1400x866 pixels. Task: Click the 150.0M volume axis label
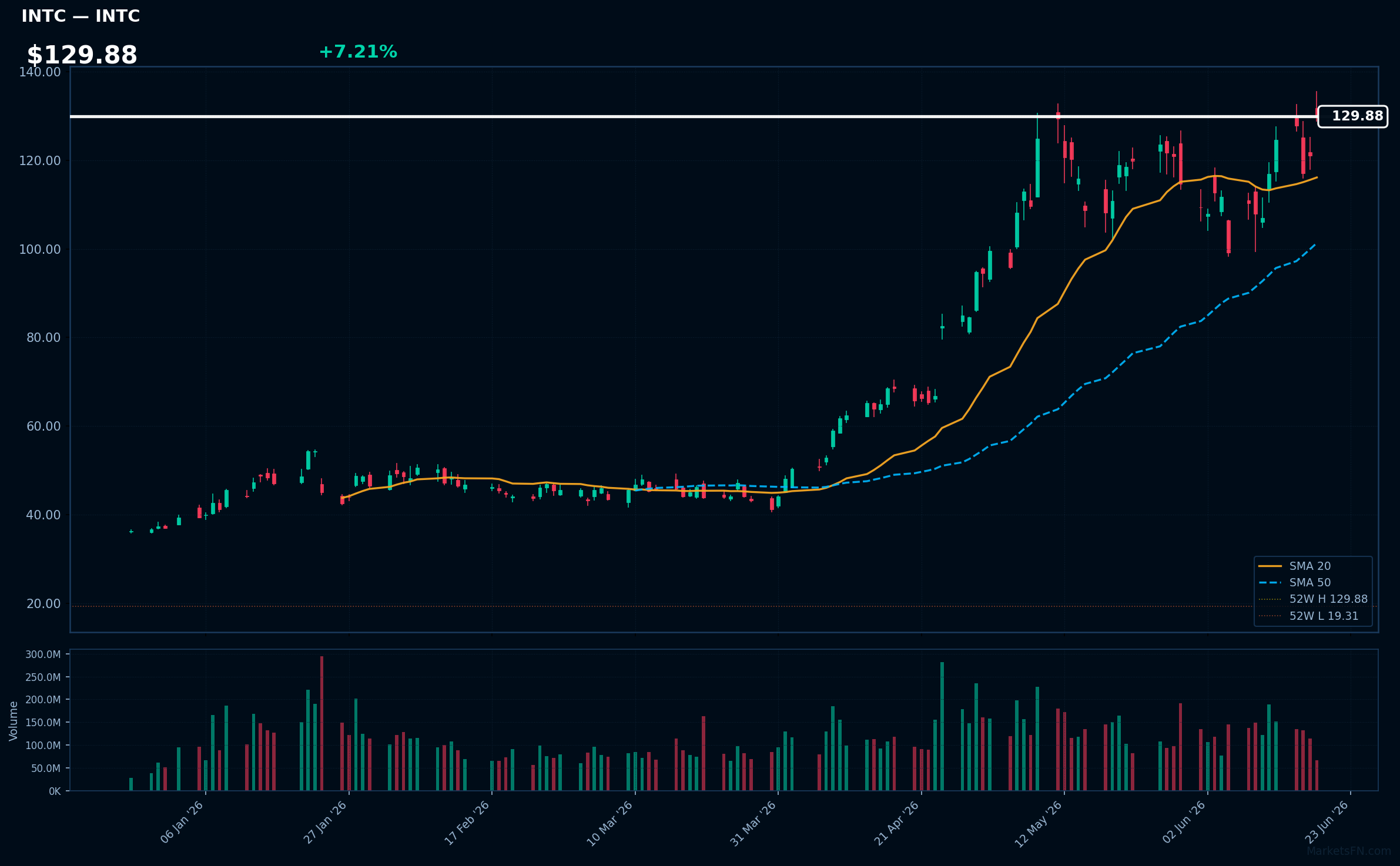[x=43, y=723]
